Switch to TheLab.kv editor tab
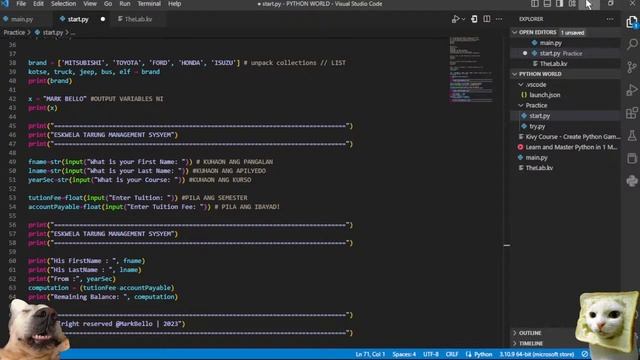Viewport: 640px width, 360px height. [x=138, y=19]
